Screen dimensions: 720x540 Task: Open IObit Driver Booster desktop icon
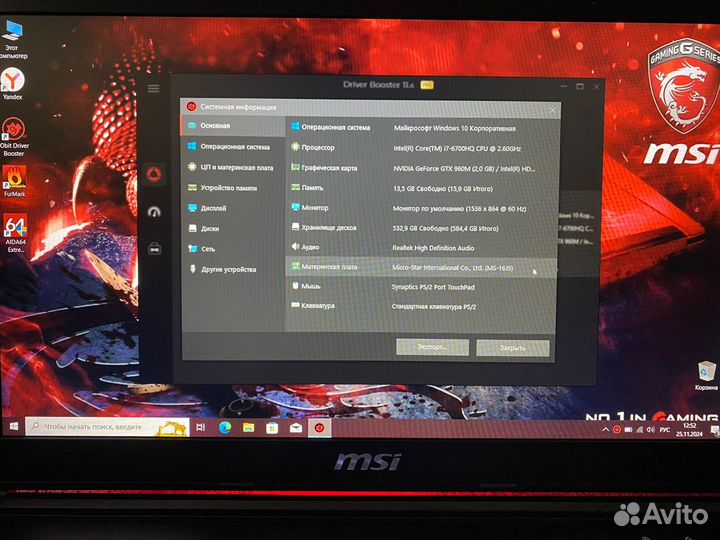14,137
